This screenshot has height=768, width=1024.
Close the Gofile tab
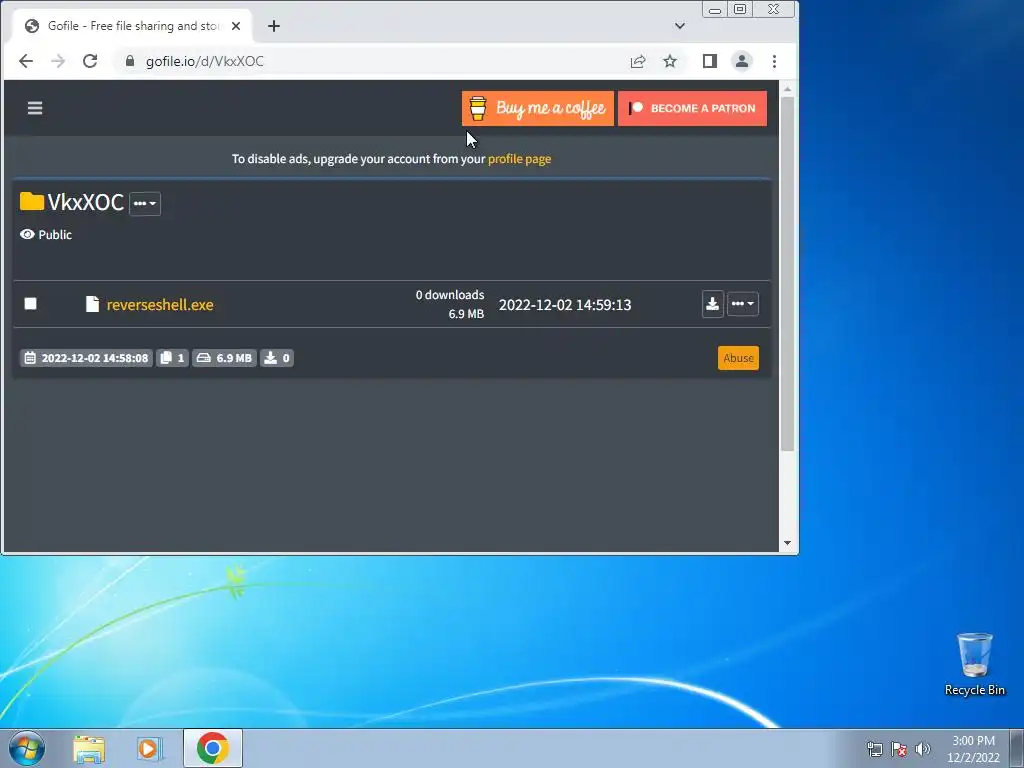pyautogui.click(x=236, y=26)
